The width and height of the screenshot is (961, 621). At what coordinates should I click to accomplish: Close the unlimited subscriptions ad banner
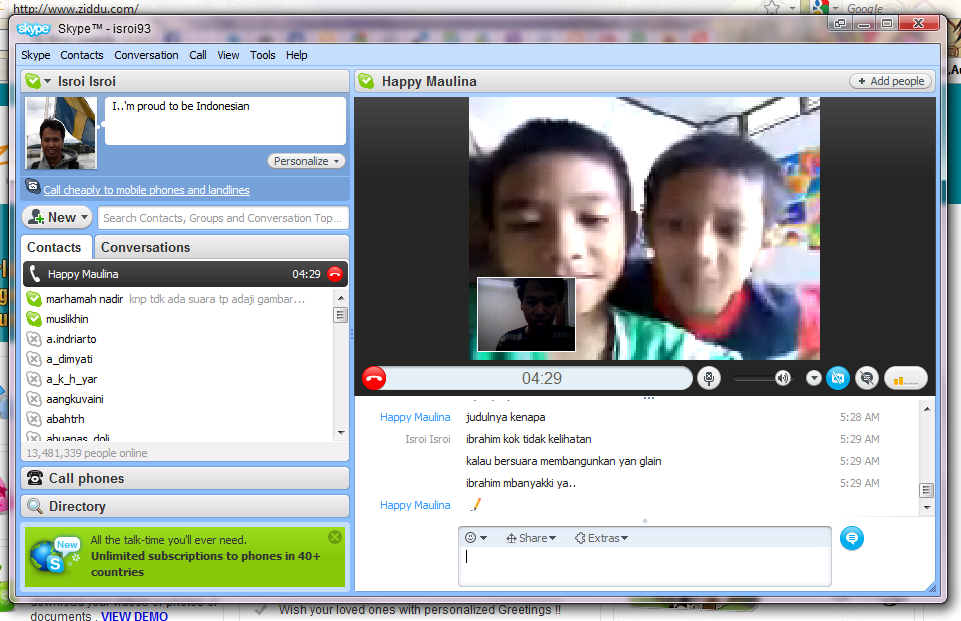pos(334,537)
